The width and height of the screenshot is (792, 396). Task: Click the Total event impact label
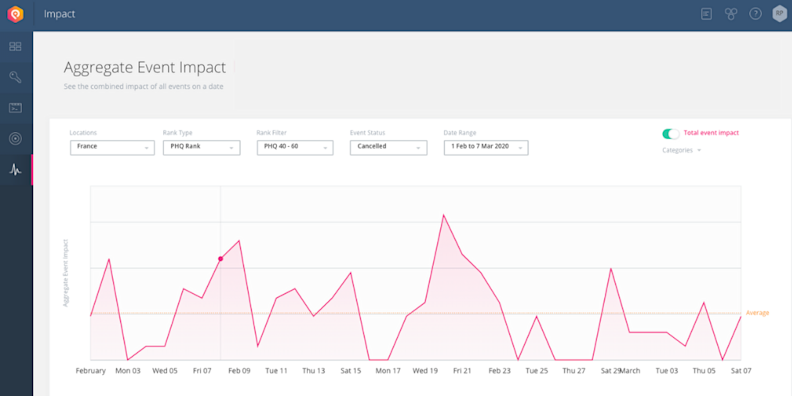711,133
